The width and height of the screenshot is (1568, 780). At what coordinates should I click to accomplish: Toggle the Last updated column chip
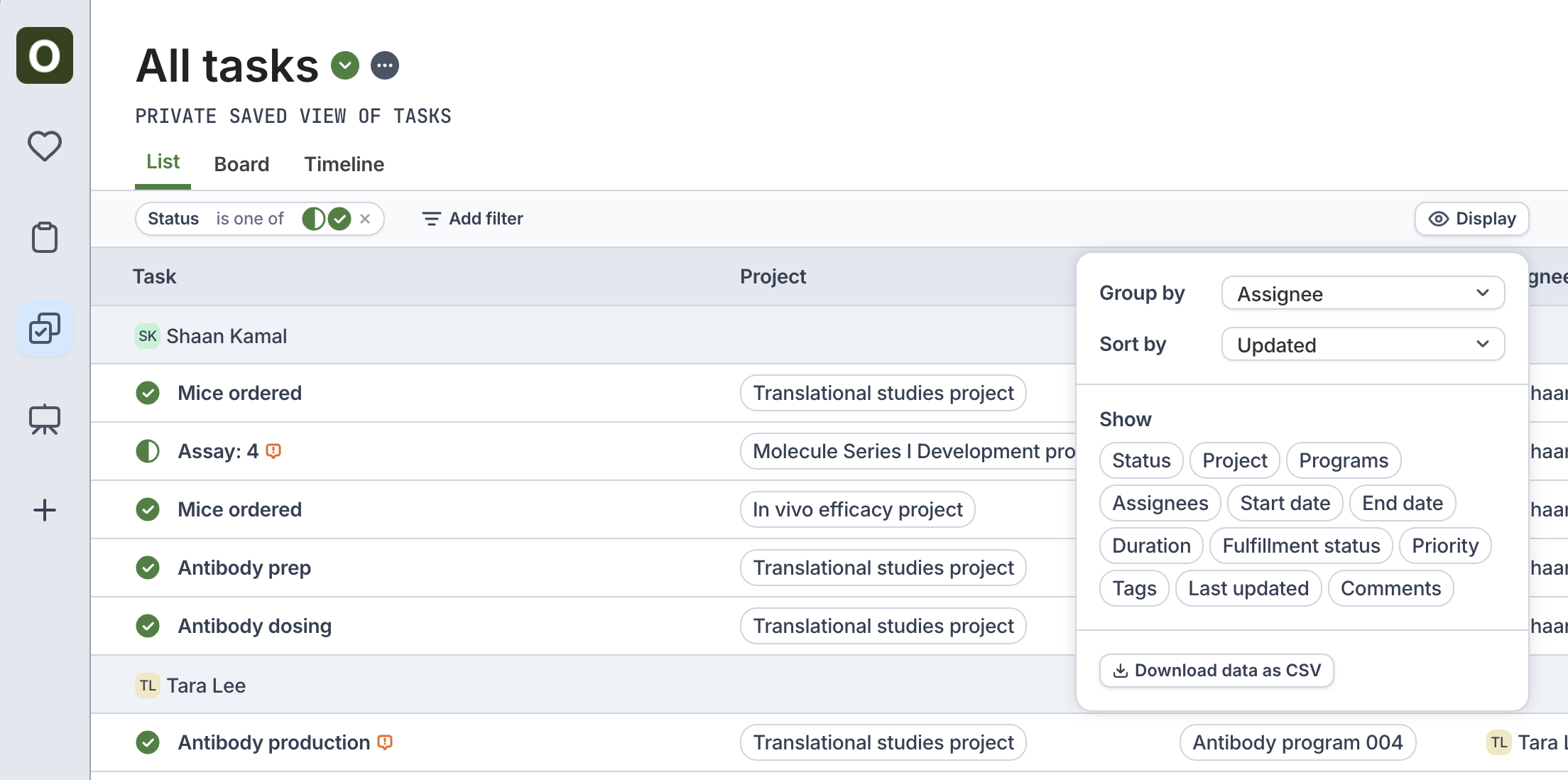point(1248,588)
